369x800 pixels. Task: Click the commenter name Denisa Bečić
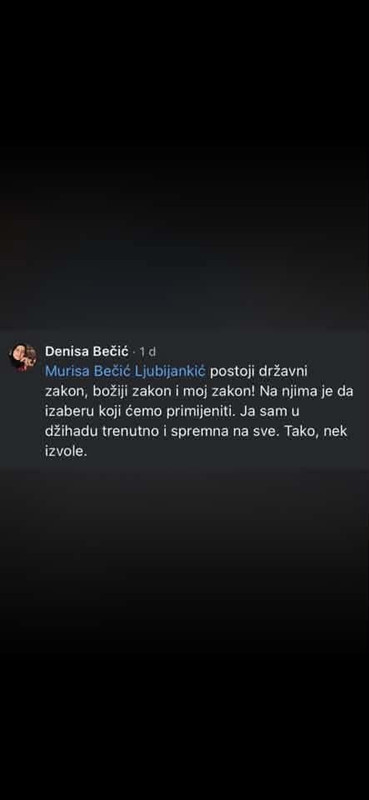(87, 351)
